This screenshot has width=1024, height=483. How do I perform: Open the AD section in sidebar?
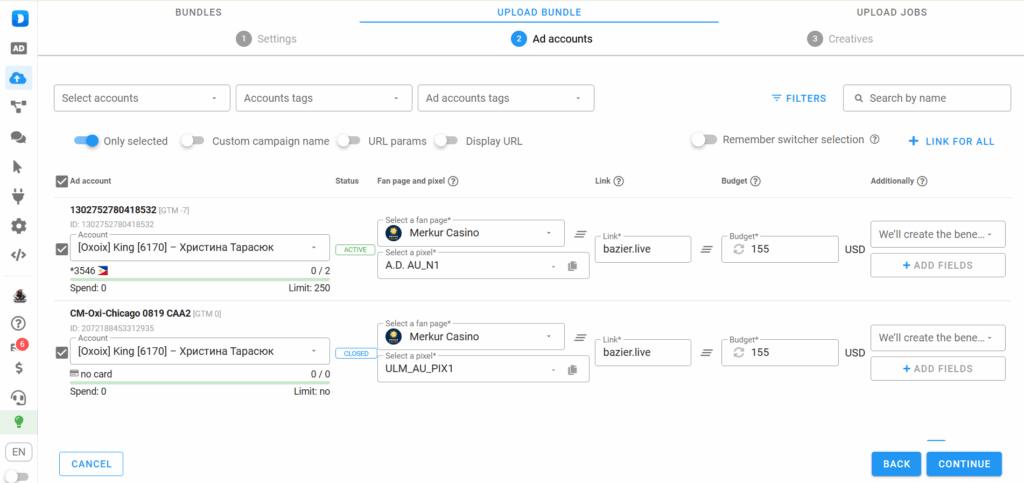(19, 49)
